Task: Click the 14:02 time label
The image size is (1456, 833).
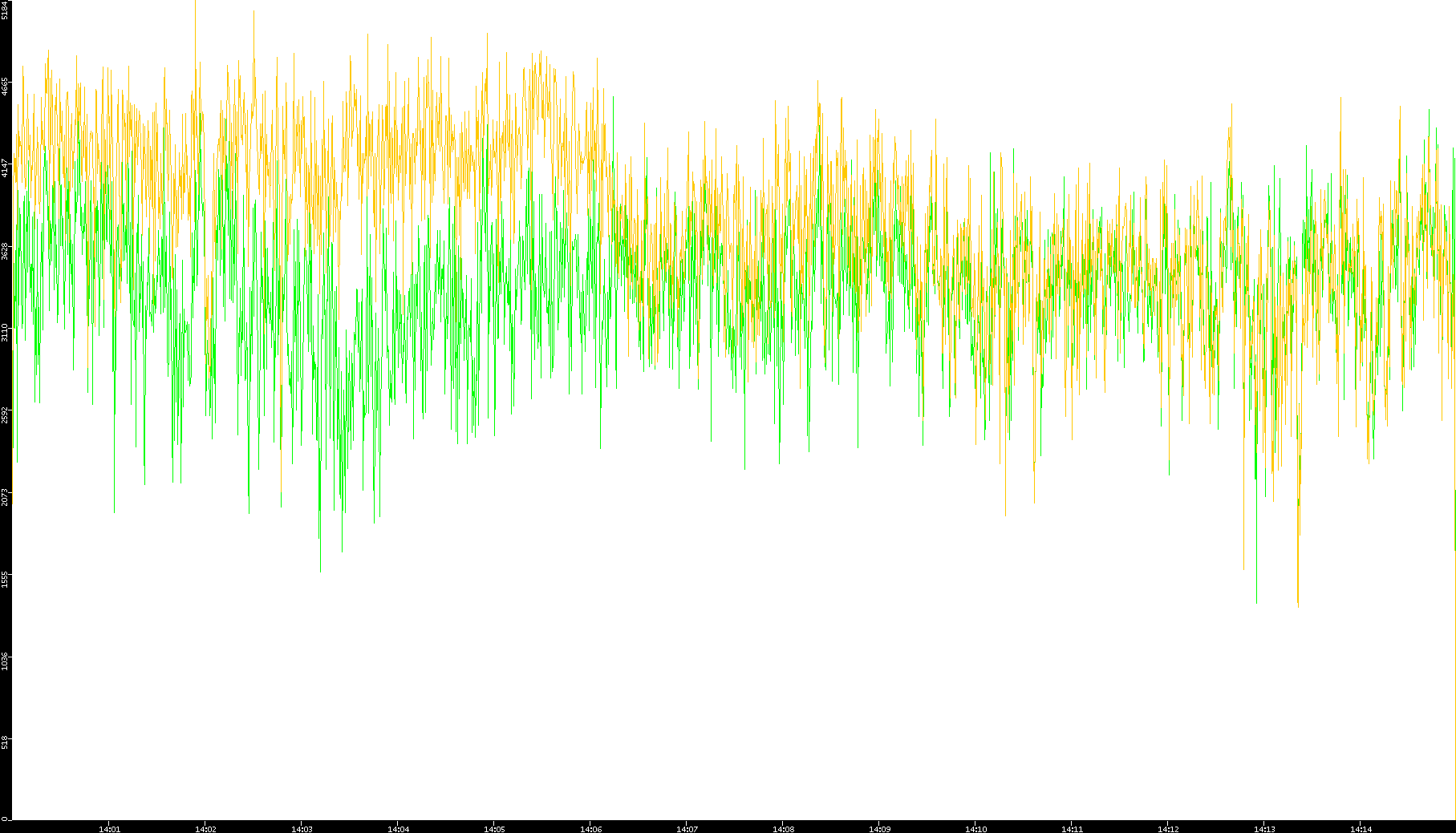Action: pyautogui.click(x=205, y=829)
